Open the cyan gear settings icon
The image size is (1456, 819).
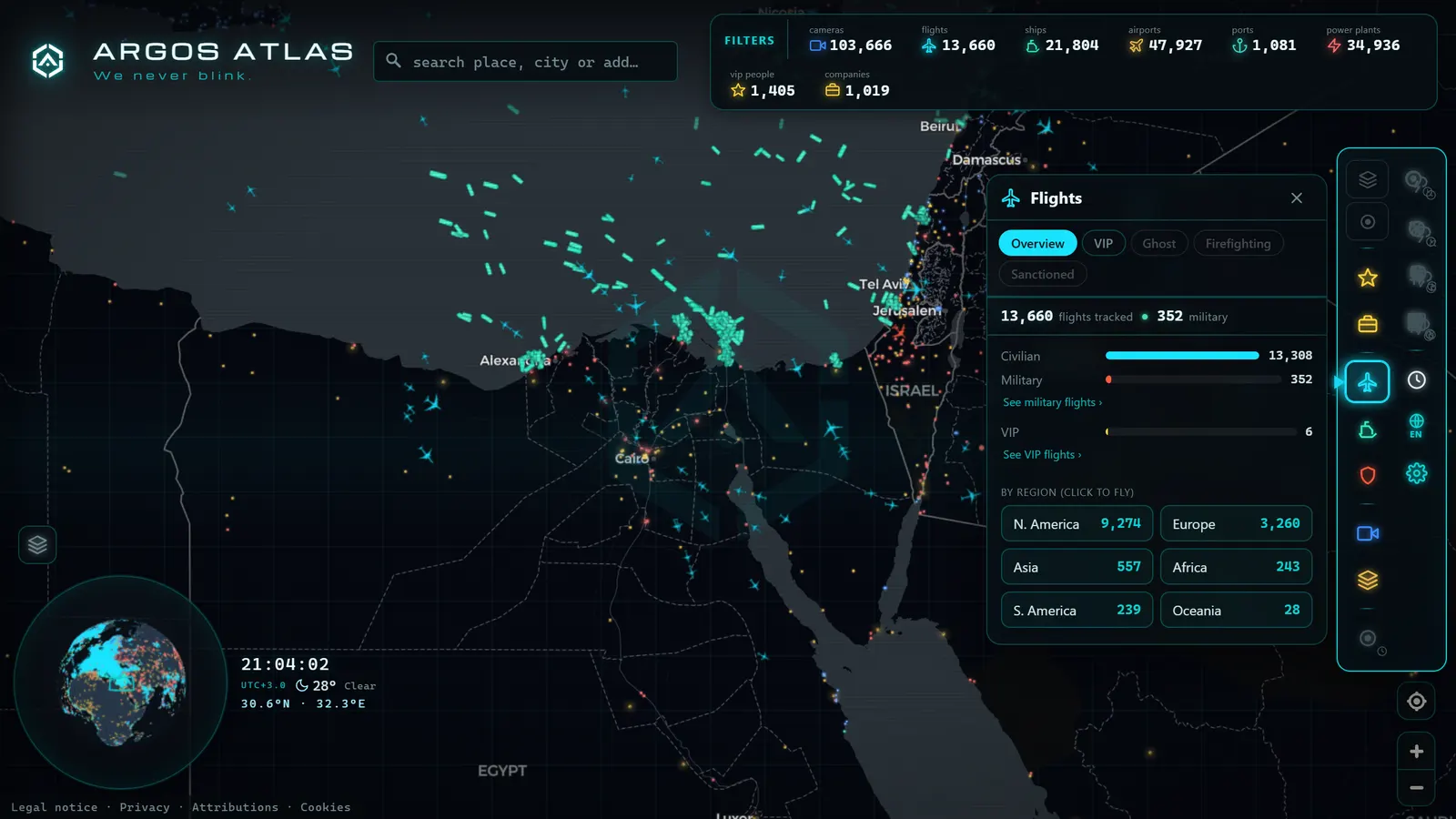pos(1416,473)
